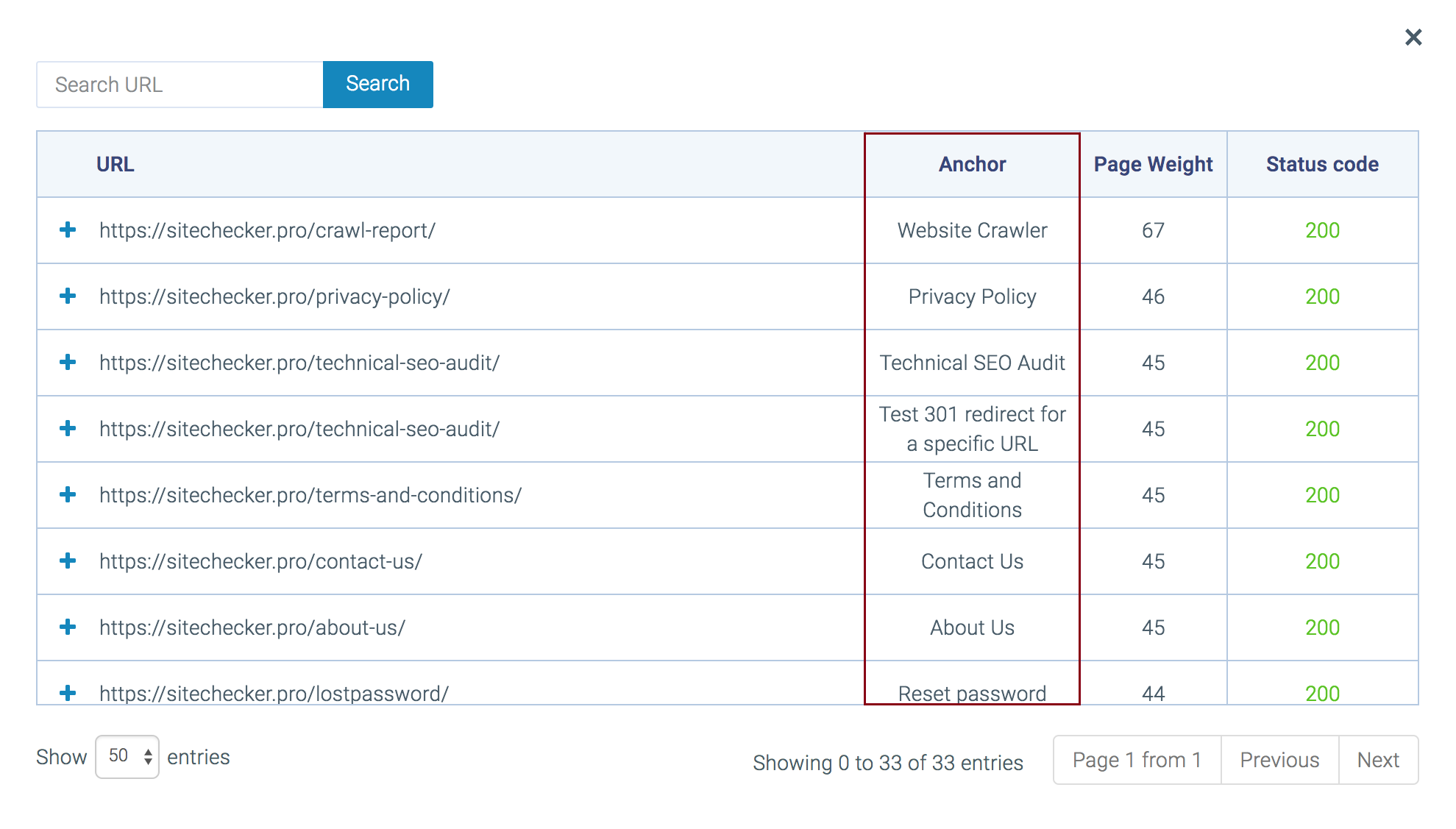Expand the privacy-policy row plus icon

(x=68, y=296)
